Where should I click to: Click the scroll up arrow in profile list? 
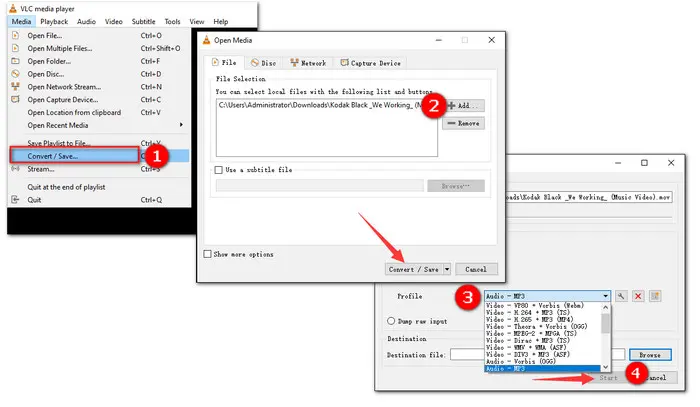click(x=605, y=307)
